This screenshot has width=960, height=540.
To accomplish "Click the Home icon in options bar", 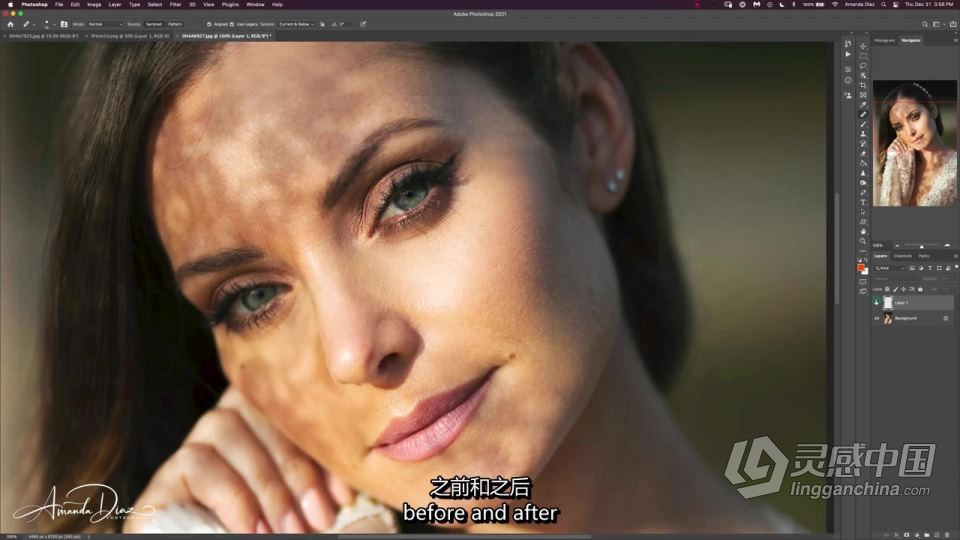I will 10,24.
